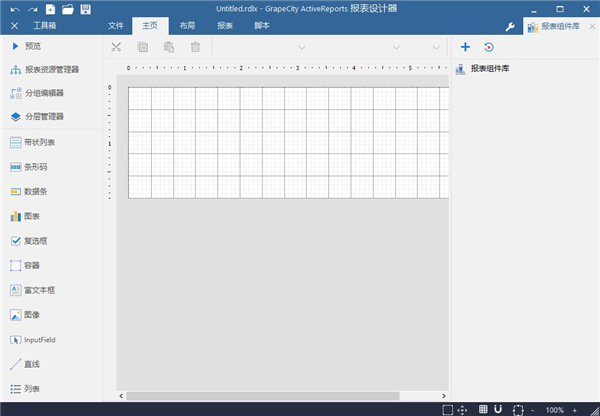This screenshot has width=600, height=416.
Task: Click the Open folder icon
Action: coord(67,8)
